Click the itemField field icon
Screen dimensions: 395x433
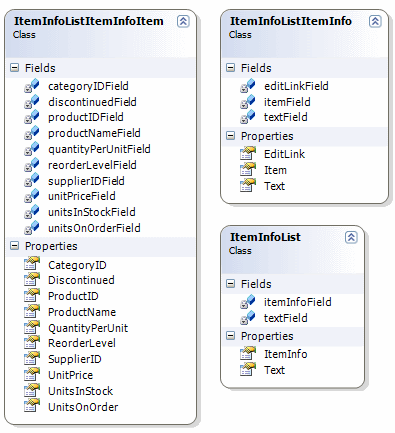(248, 102)
